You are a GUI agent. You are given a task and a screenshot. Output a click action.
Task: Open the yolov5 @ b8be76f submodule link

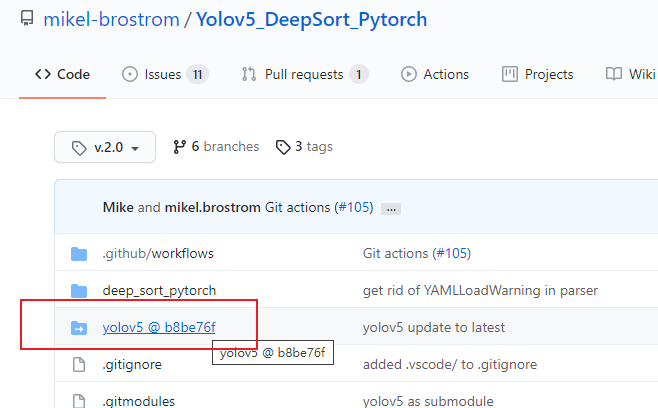point(159,328)
